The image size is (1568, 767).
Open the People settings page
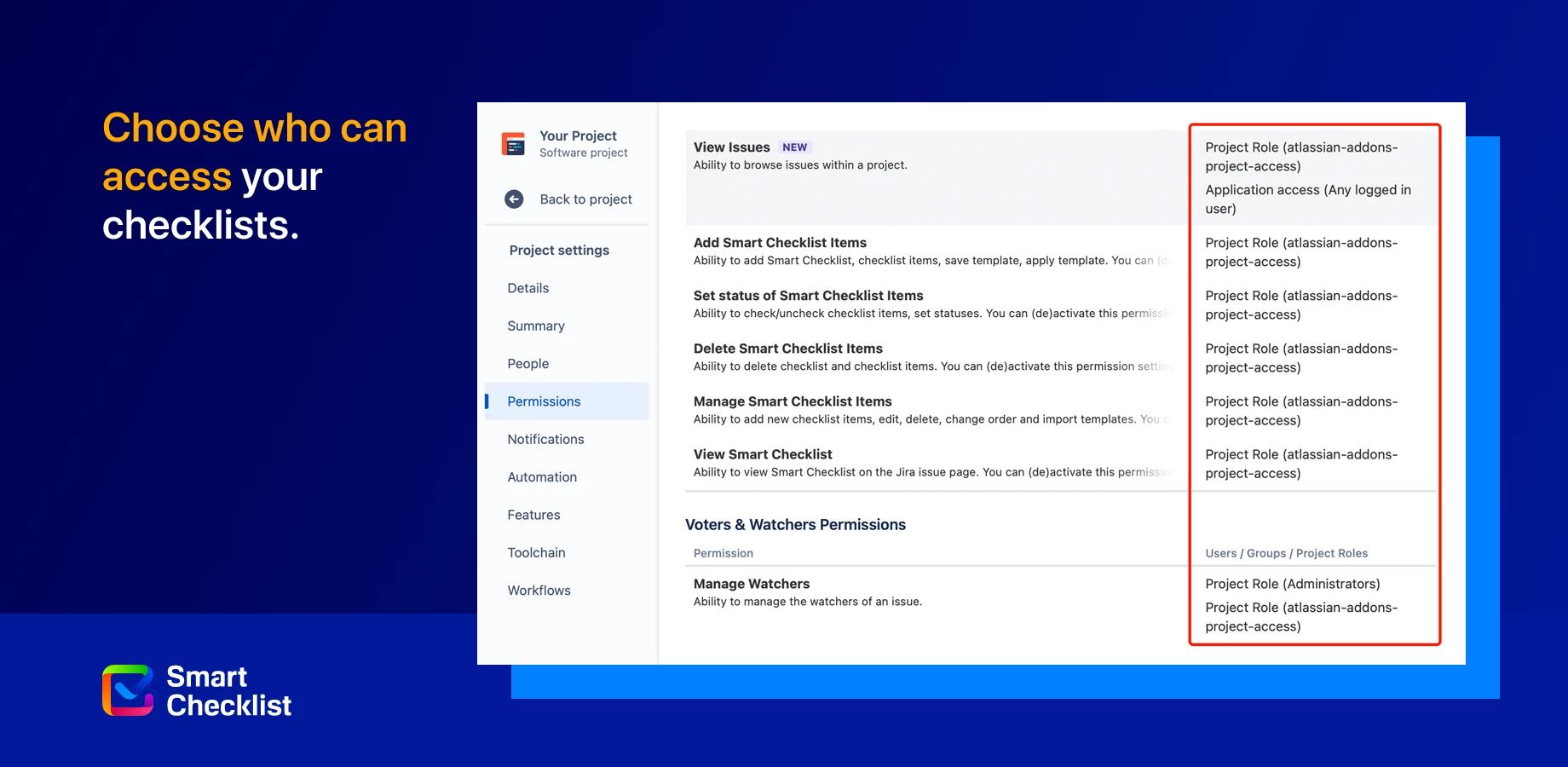tap(527, 363)
